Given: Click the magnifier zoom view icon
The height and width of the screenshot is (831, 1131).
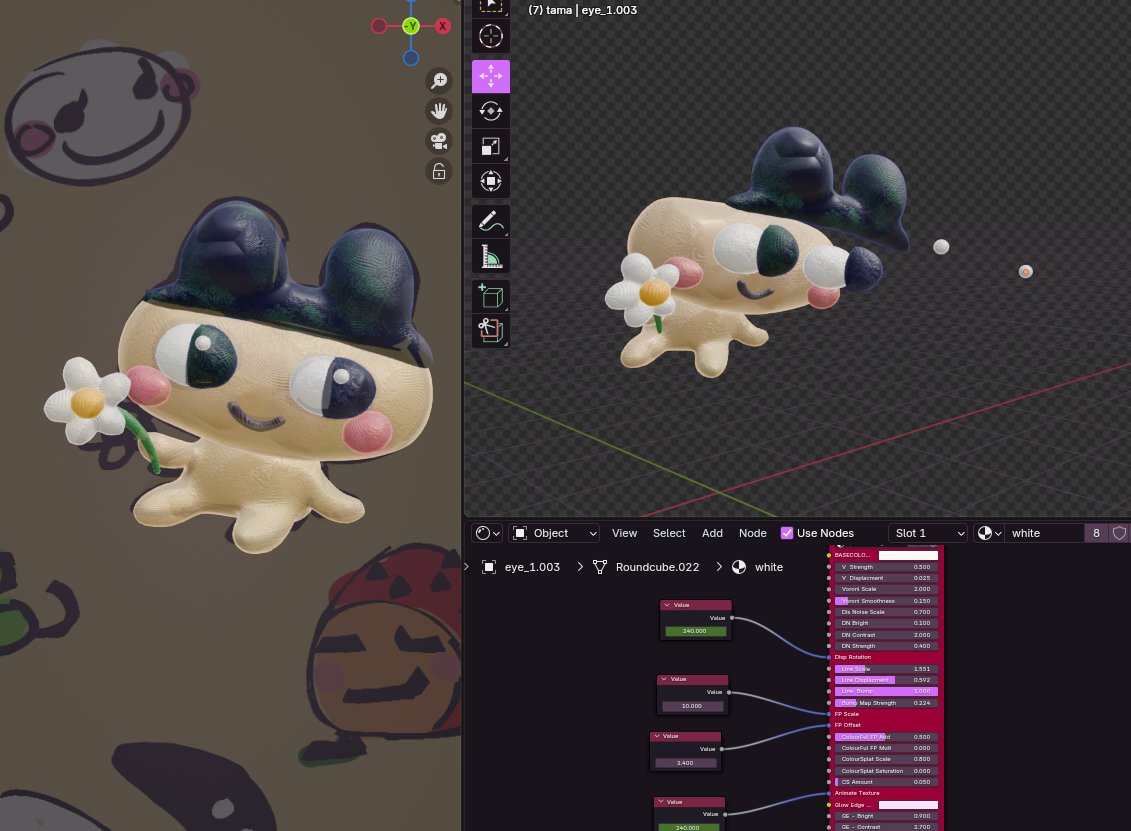Looking at the screenshot, I should (x=439, y=80).
